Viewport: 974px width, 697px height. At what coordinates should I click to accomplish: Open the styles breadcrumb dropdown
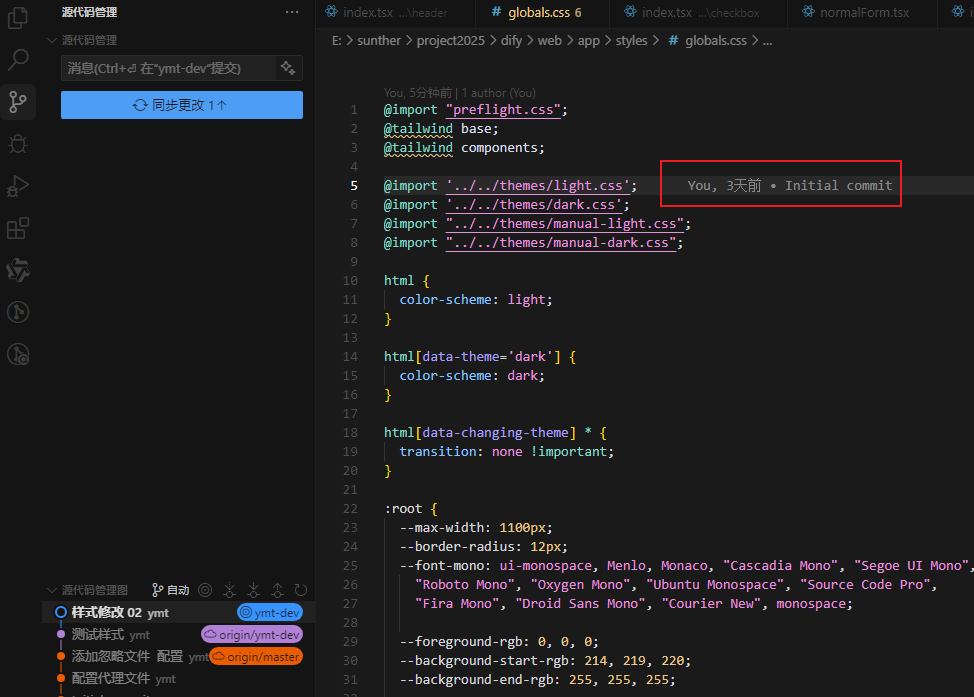[x=631, y=40]
